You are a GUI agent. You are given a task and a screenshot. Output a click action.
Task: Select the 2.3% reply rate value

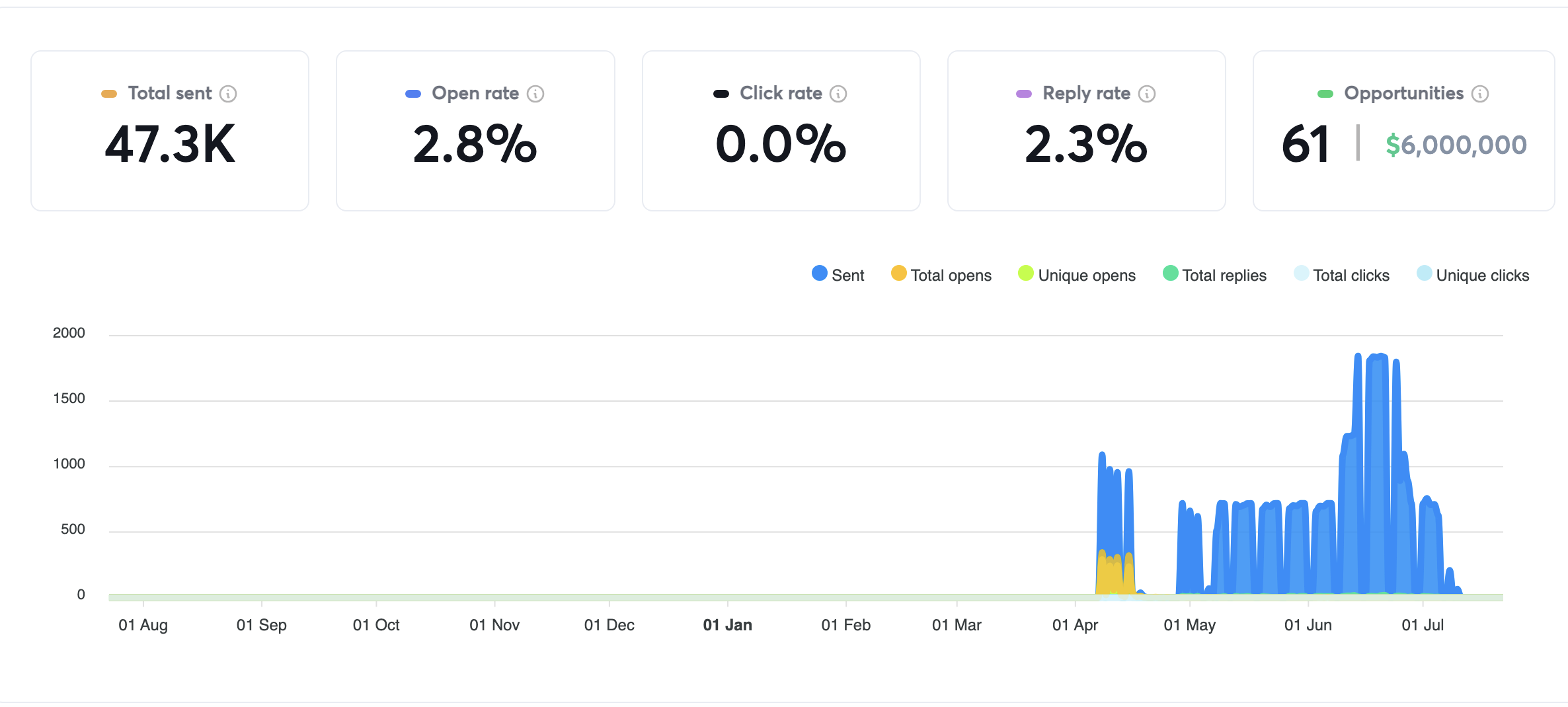[x=1086, y=144]
